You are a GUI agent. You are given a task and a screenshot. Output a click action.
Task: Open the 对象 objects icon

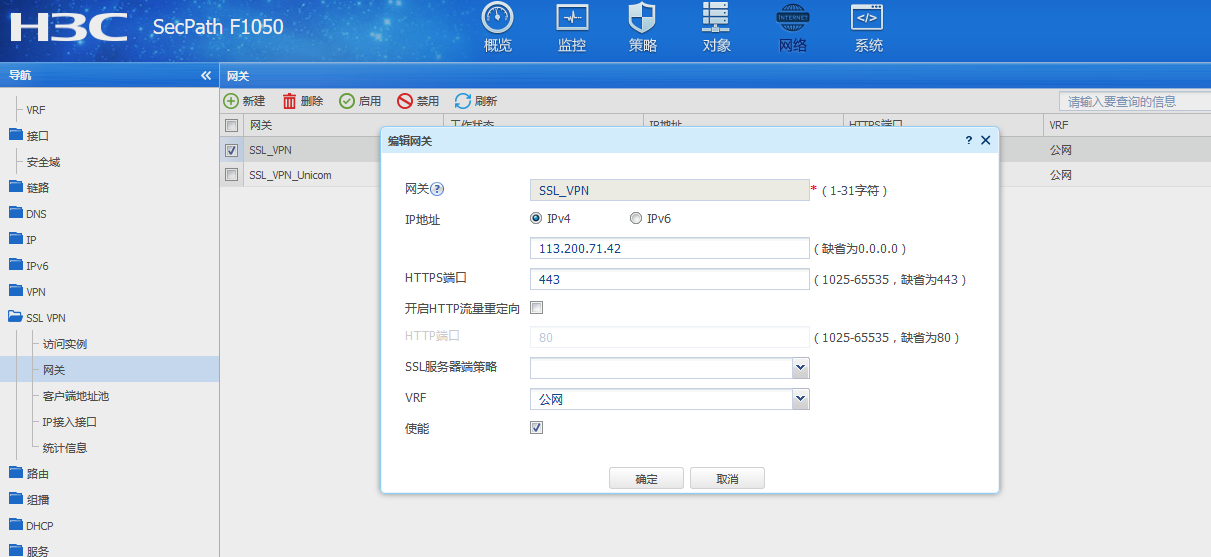(716, 27)
